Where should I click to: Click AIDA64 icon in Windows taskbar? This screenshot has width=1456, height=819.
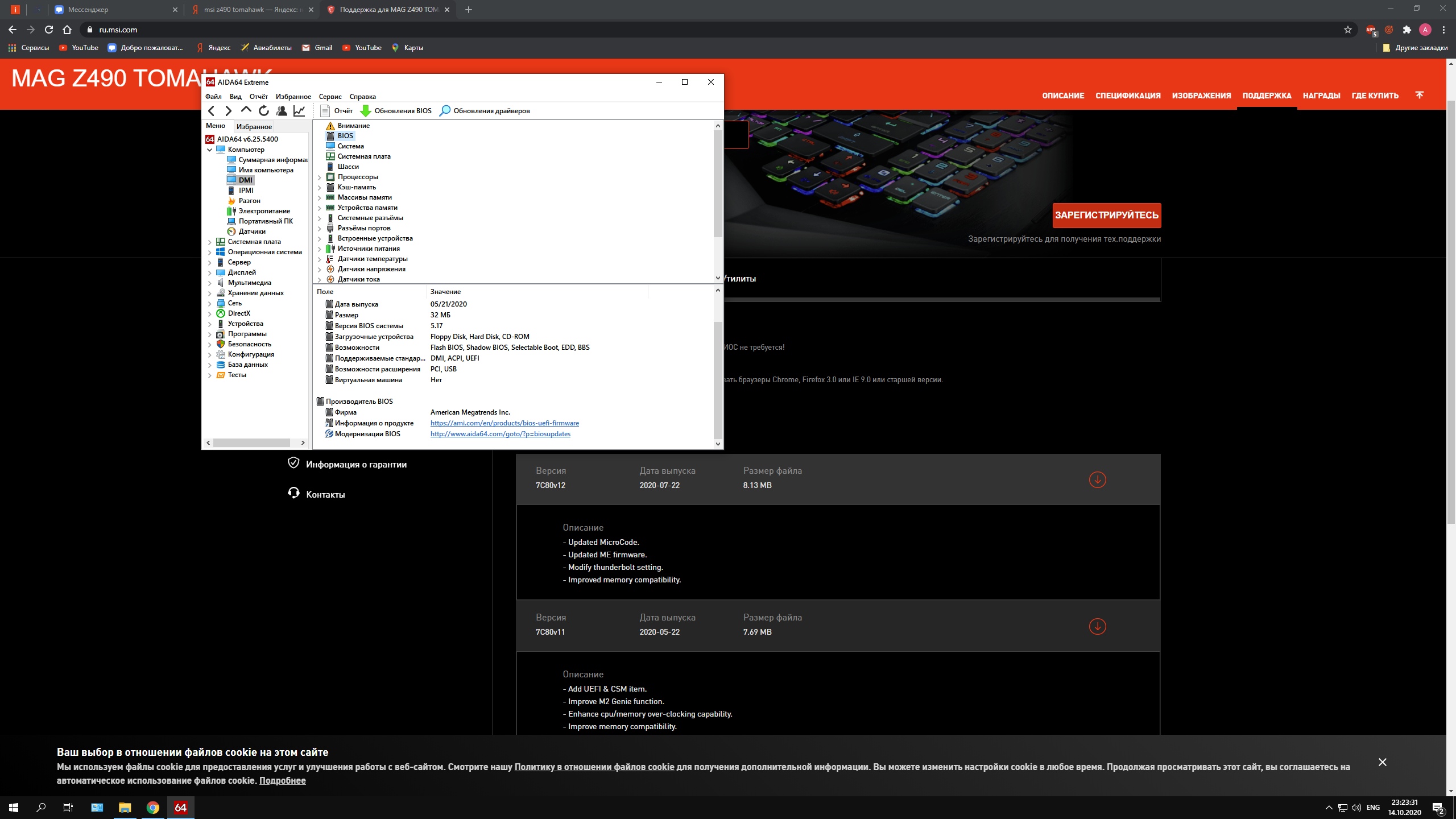pos(181,807)
